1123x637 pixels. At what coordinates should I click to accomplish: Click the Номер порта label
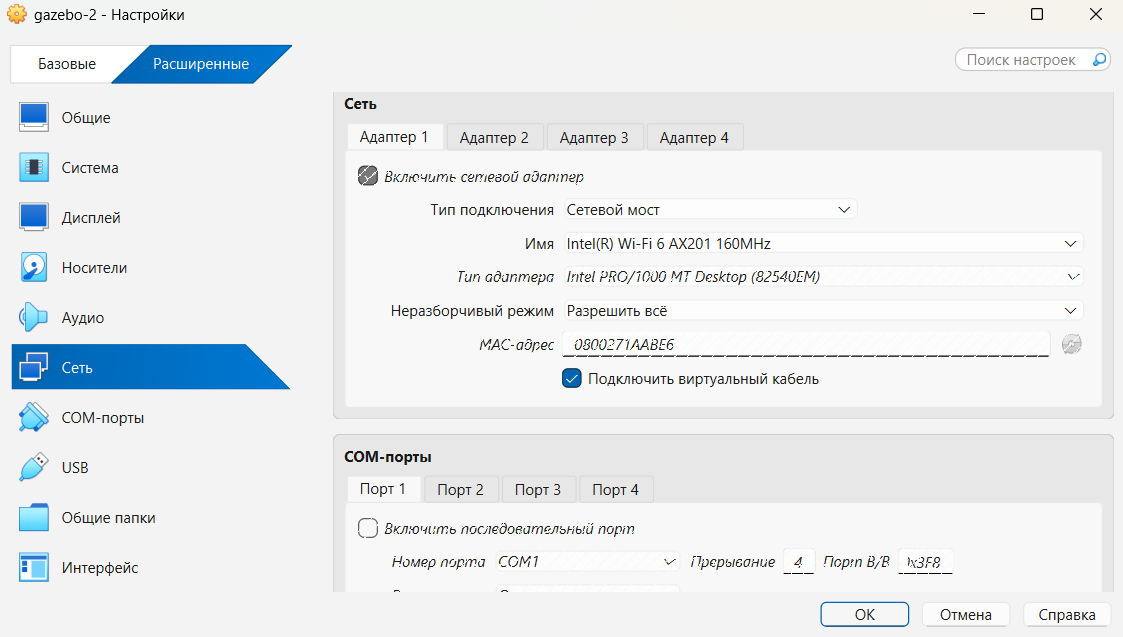438,562
